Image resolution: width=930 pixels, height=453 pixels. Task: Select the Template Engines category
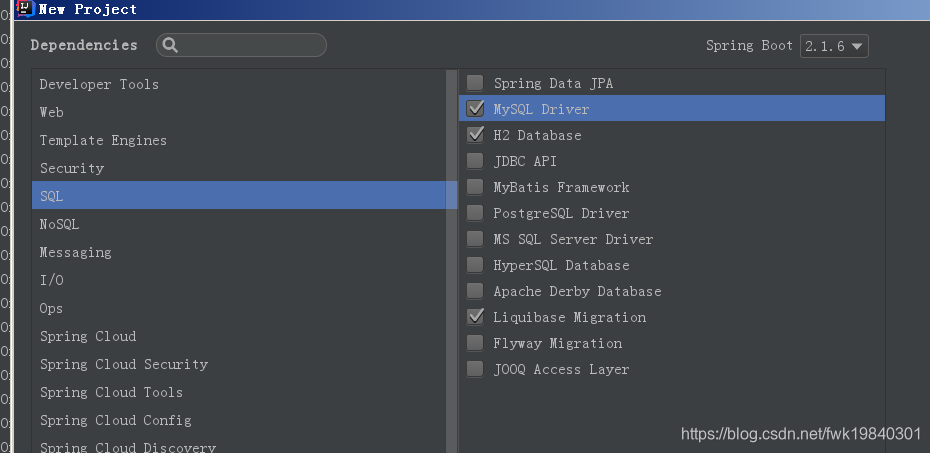tap(239, 140)
